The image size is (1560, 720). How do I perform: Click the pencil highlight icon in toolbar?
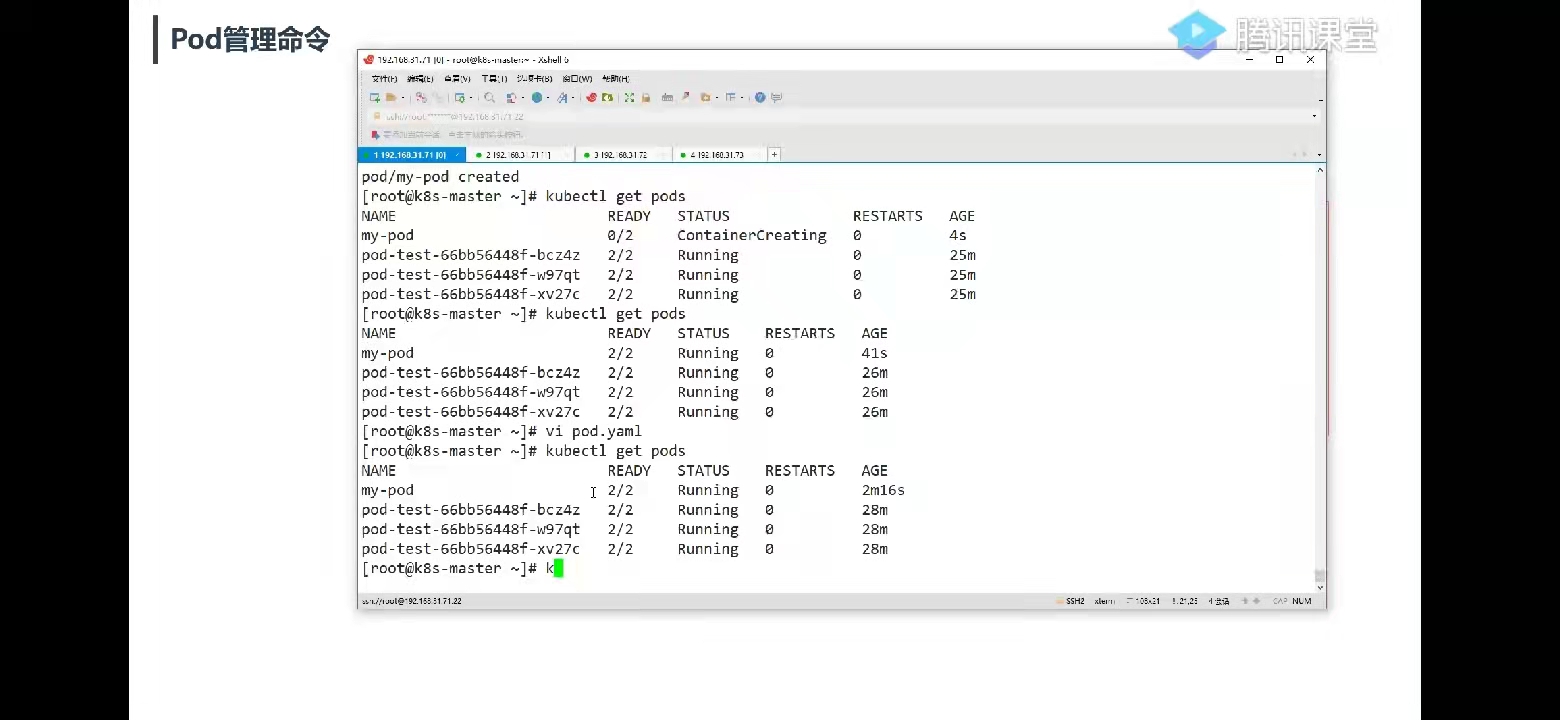[686, 98]
